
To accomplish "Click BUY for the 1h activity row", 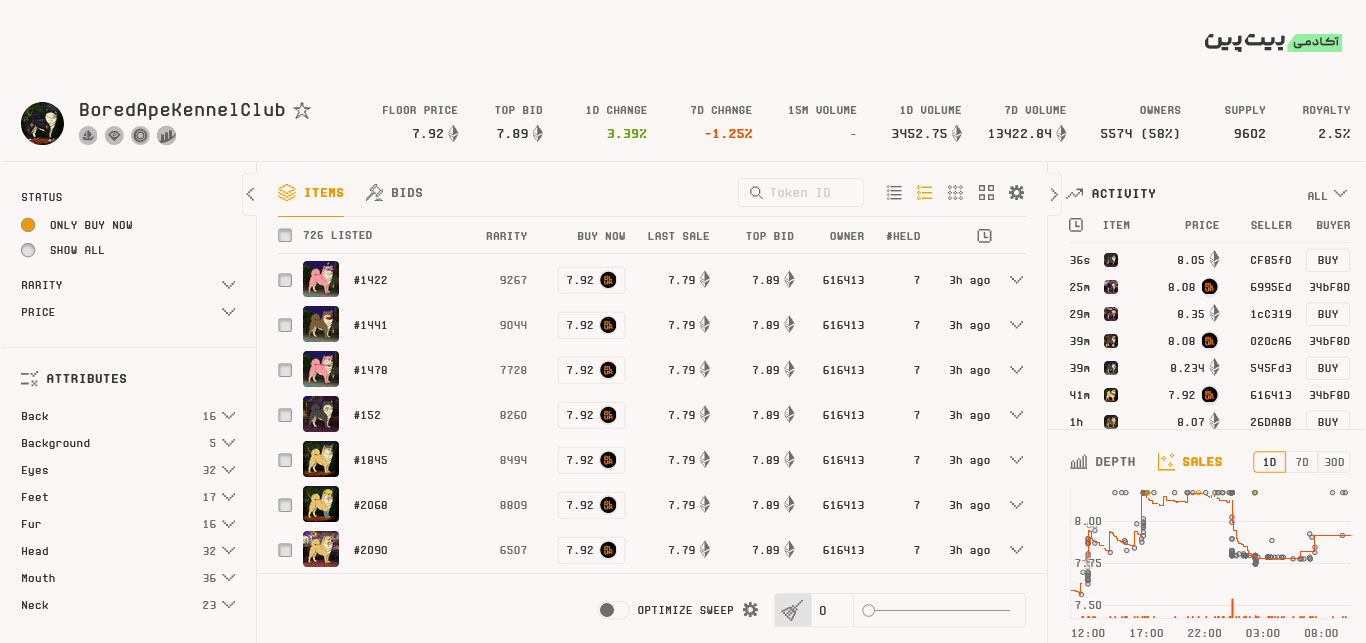I will (1328, 421).
